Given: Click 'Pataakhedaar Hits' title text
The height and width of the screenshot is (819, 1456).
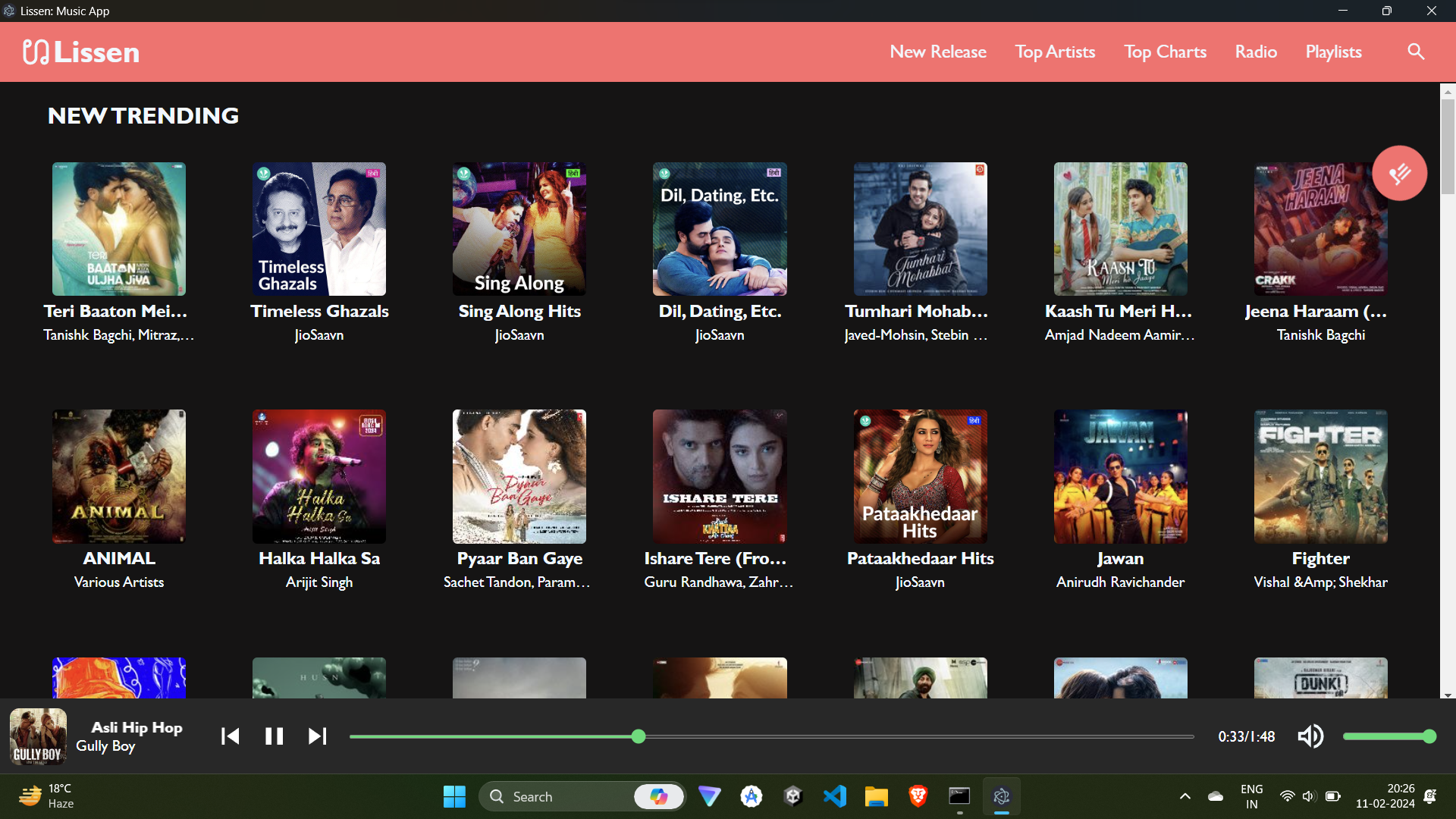Looking at the screenshot, I should point(920,558).
